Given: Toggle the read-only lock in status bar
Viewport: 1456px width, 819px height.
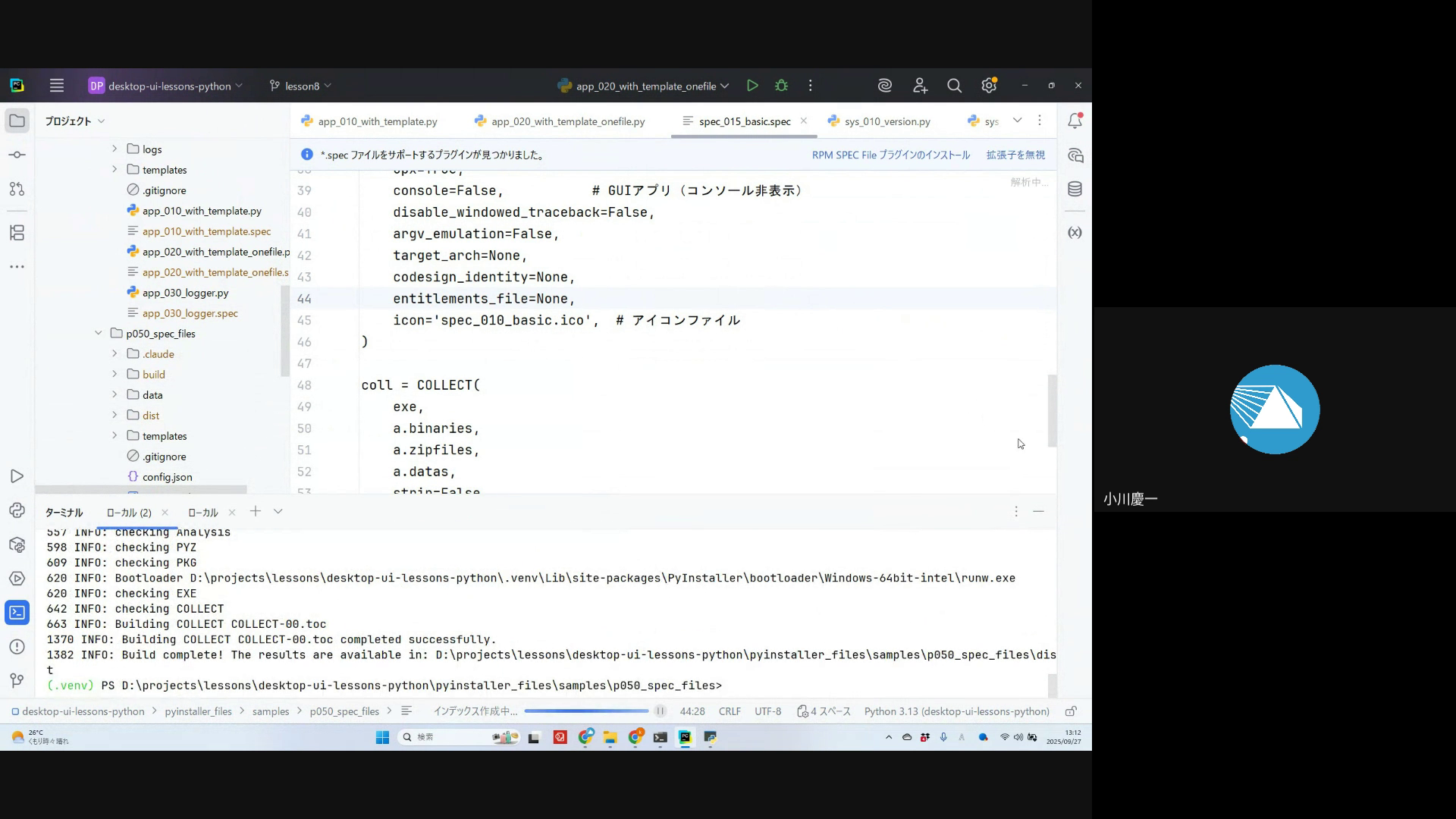Looking at the screenshot, I should (x=1071, y=711).
